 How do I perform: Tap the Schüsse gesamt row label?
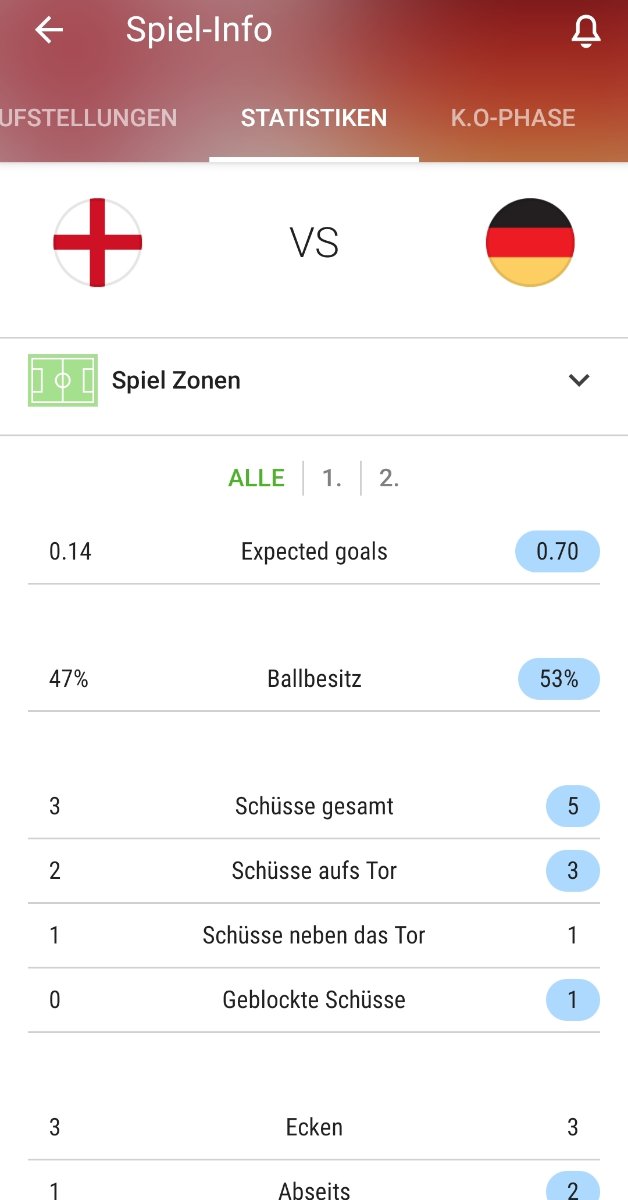coord(314,806)
